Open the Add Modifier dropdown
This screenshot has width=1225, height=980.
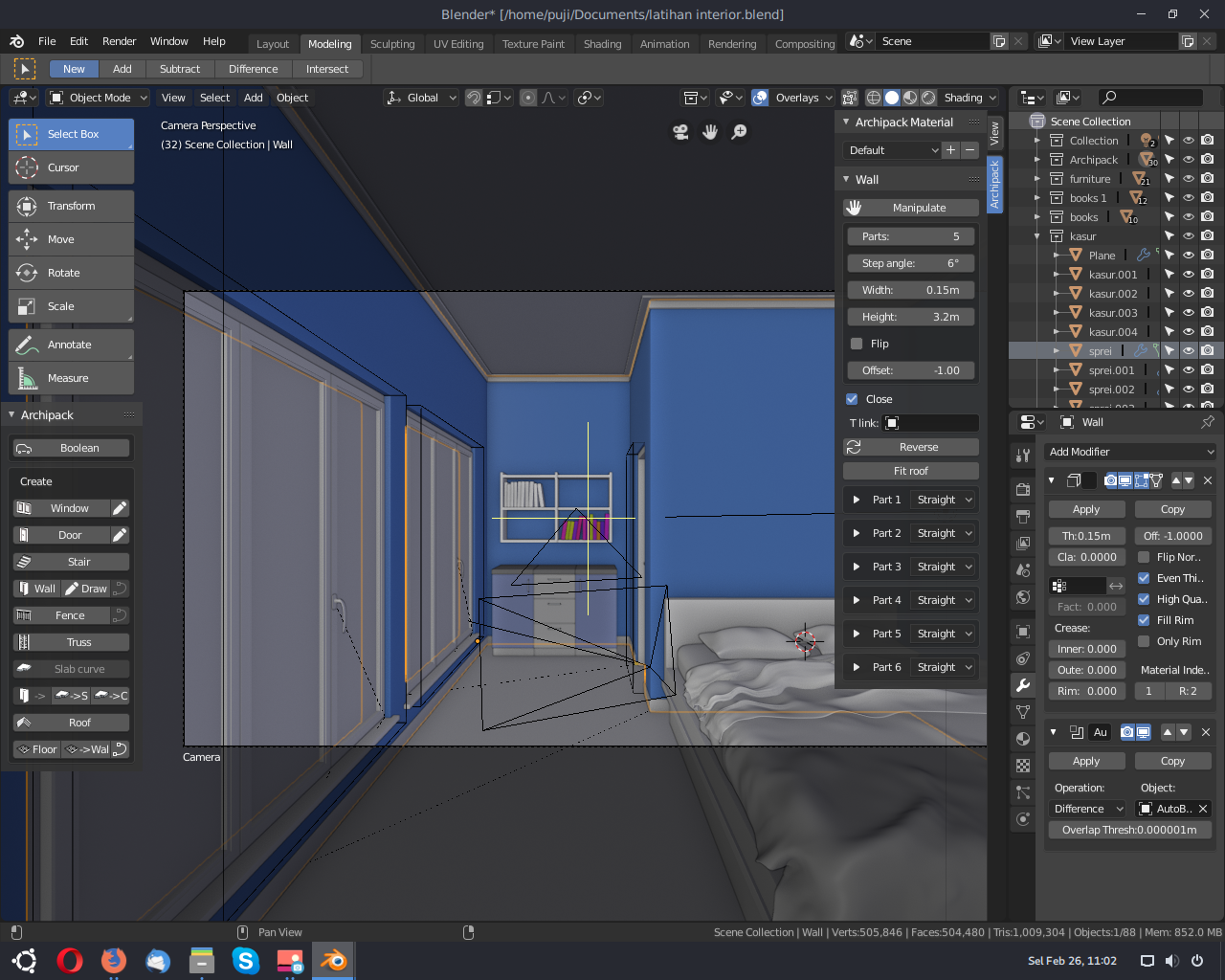(x=1130, y=452)
